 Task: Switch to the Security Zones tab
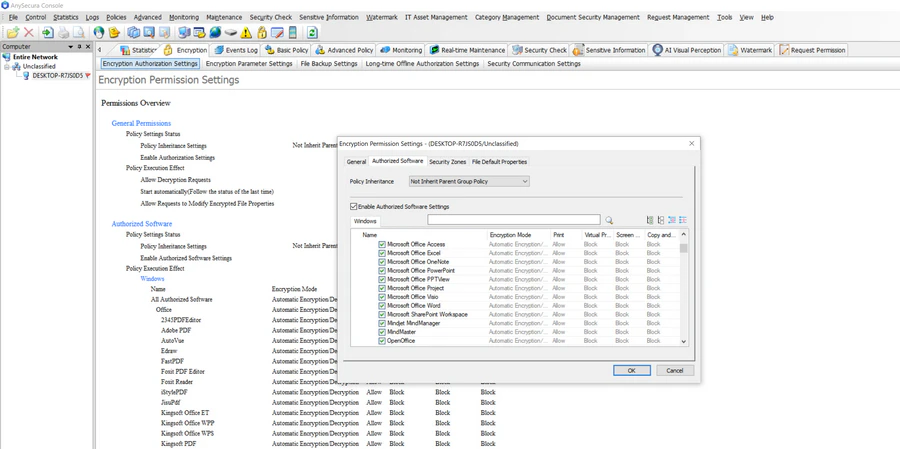(448, 162)
